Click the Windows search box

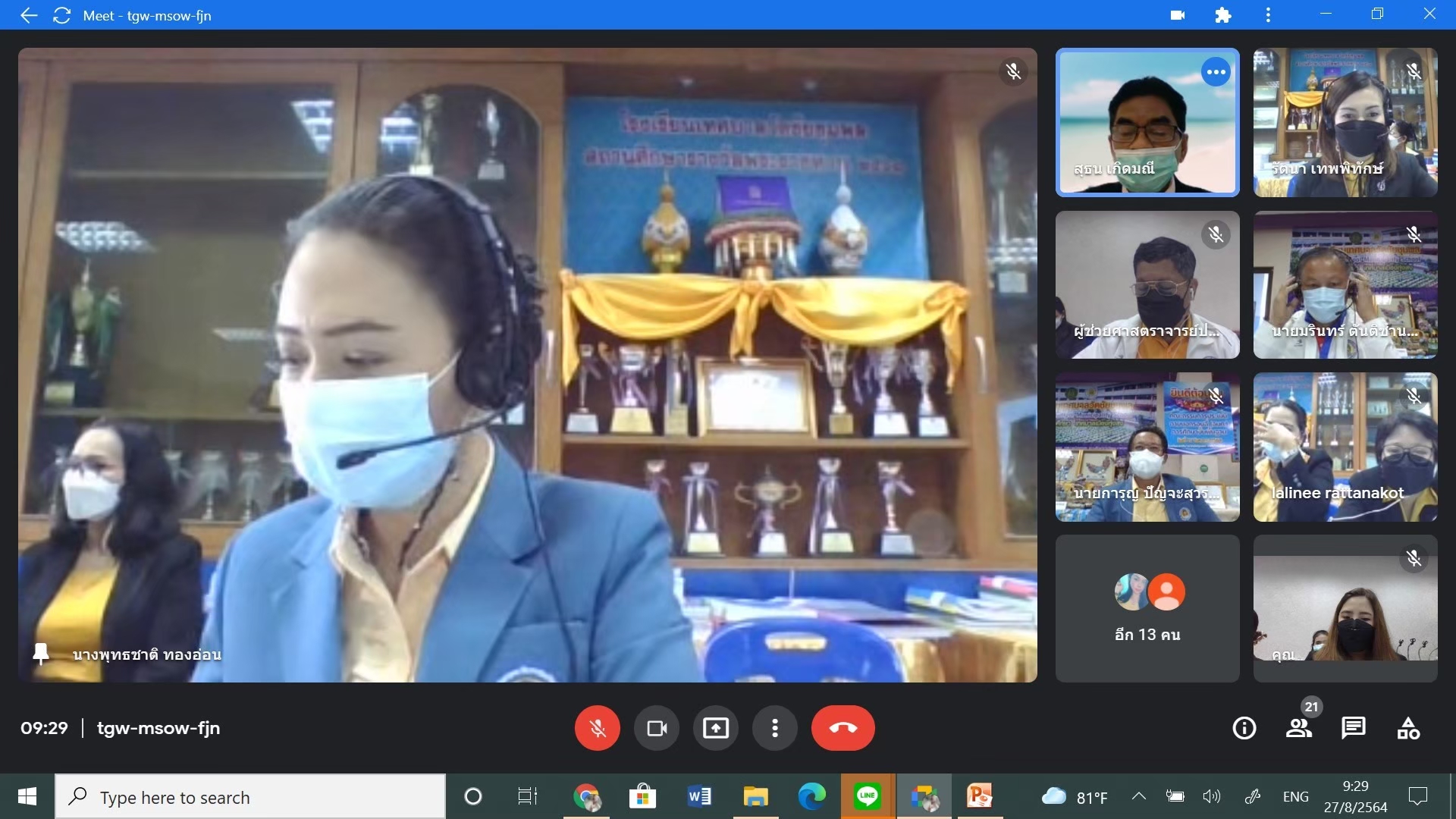click(x=250, y=797)
